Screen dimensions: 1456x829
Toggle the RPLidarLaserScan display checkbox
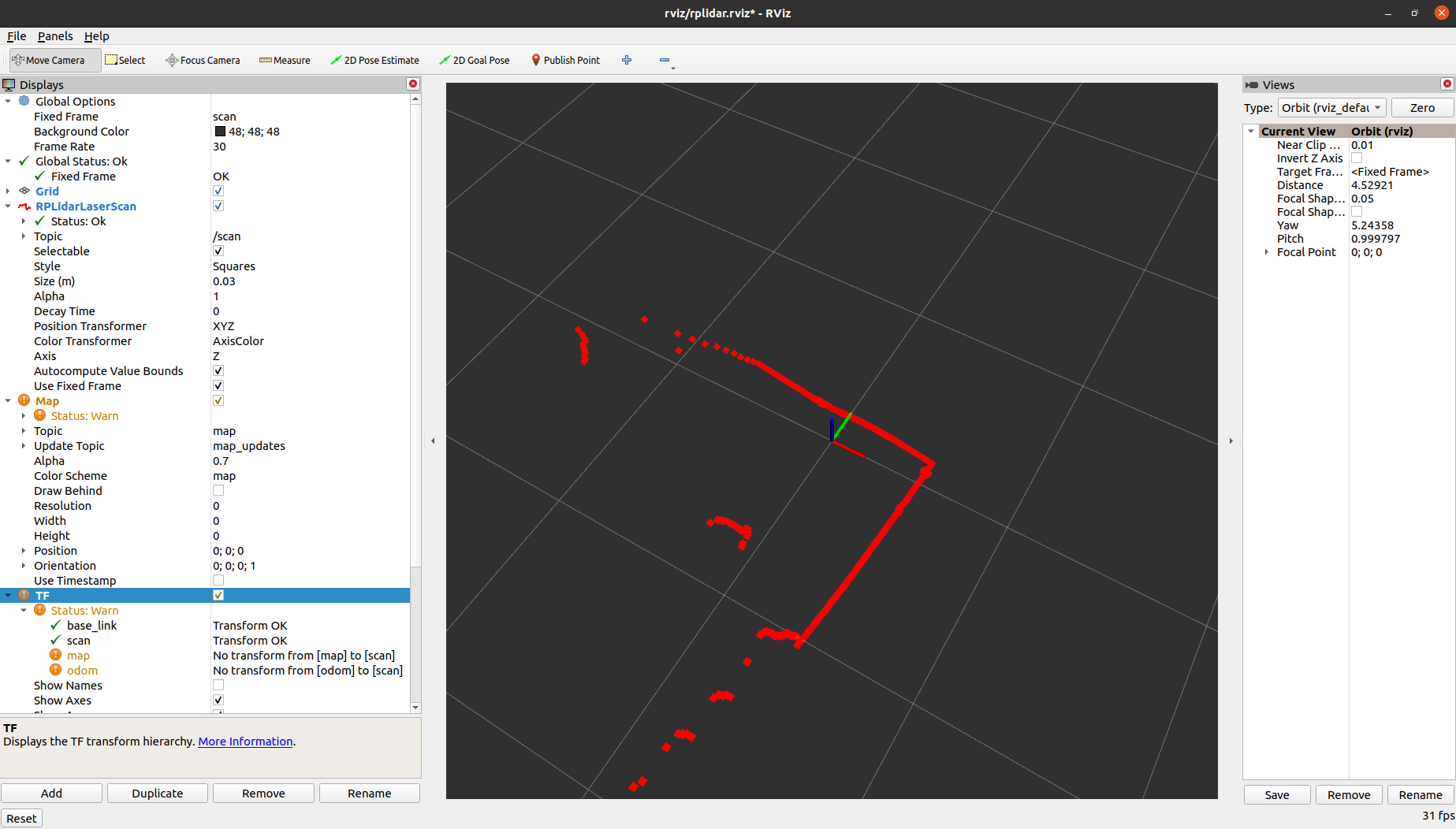[x=218, y=206]
